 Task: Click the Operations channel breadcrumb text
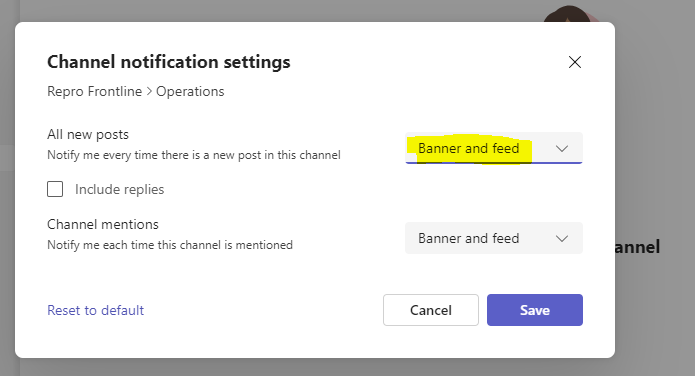[190, 91]
